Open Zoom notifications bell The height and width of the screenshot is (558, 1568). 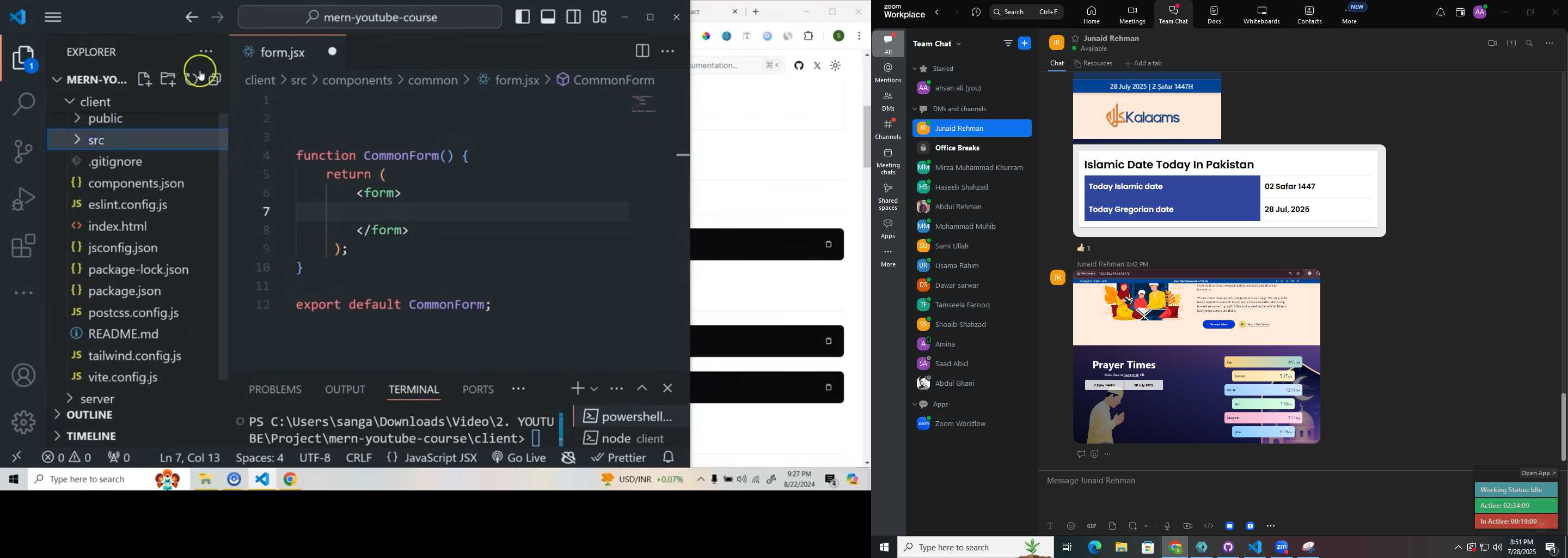pos(1440,12)
